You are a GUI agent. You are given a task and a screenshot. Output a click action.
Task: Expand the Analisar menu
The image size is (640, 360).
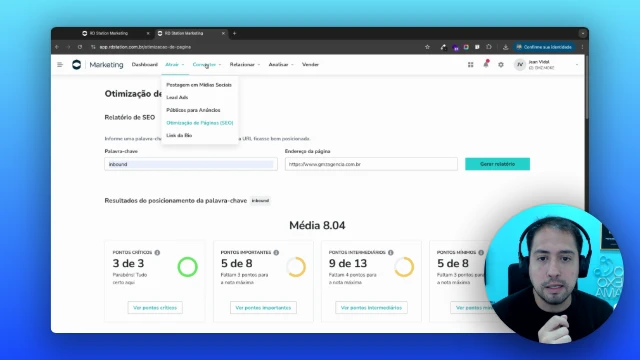281,64
